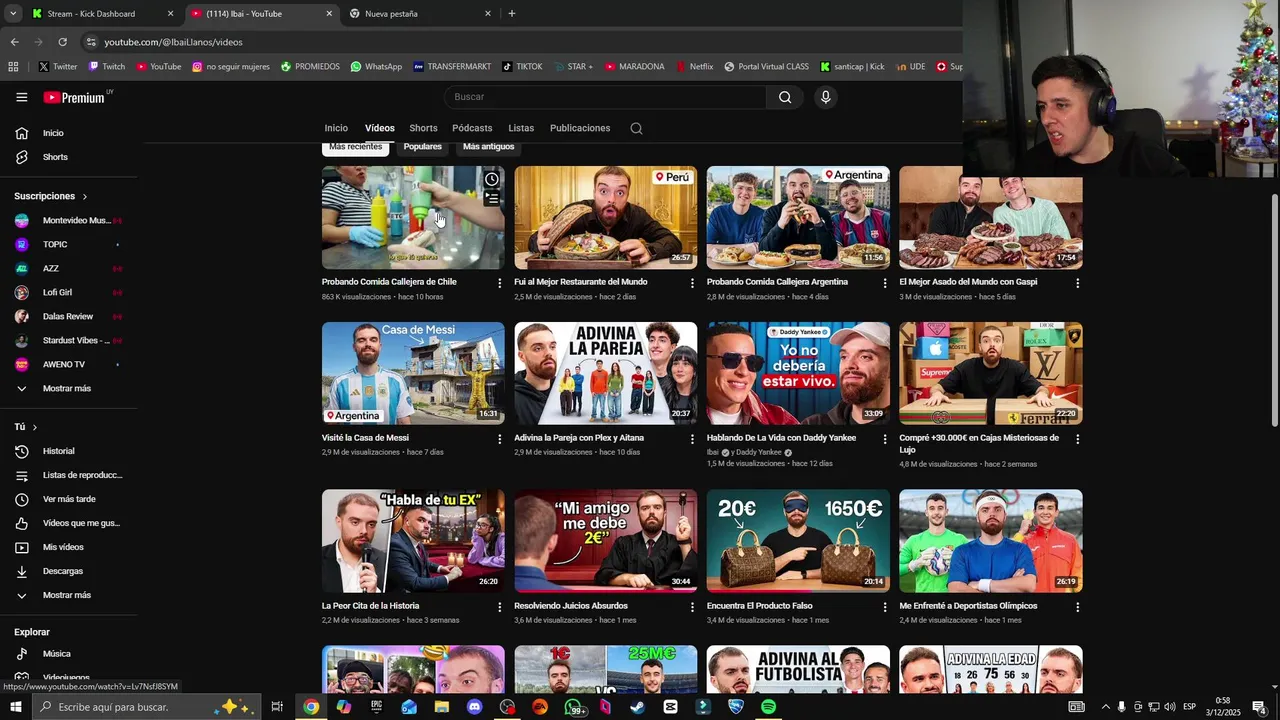
Task: Open Mis vídeos in sidebar
Action: (69, 547)
